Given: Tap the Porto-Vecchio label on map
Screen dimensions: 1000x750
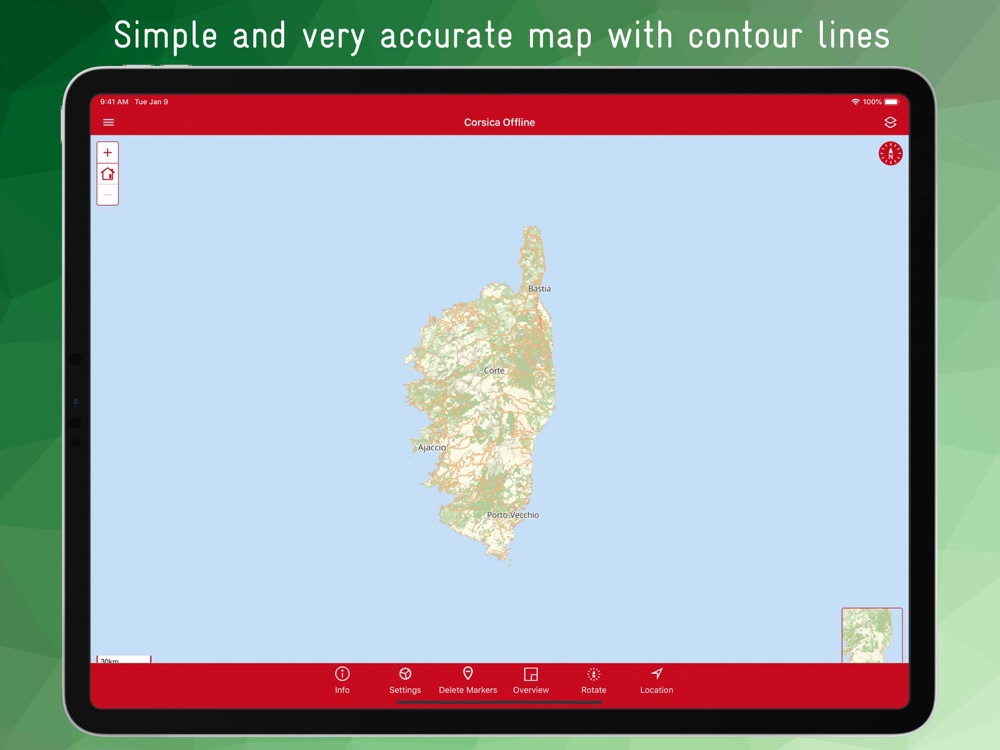Looking at the screenshot, I should pos(513,515).
